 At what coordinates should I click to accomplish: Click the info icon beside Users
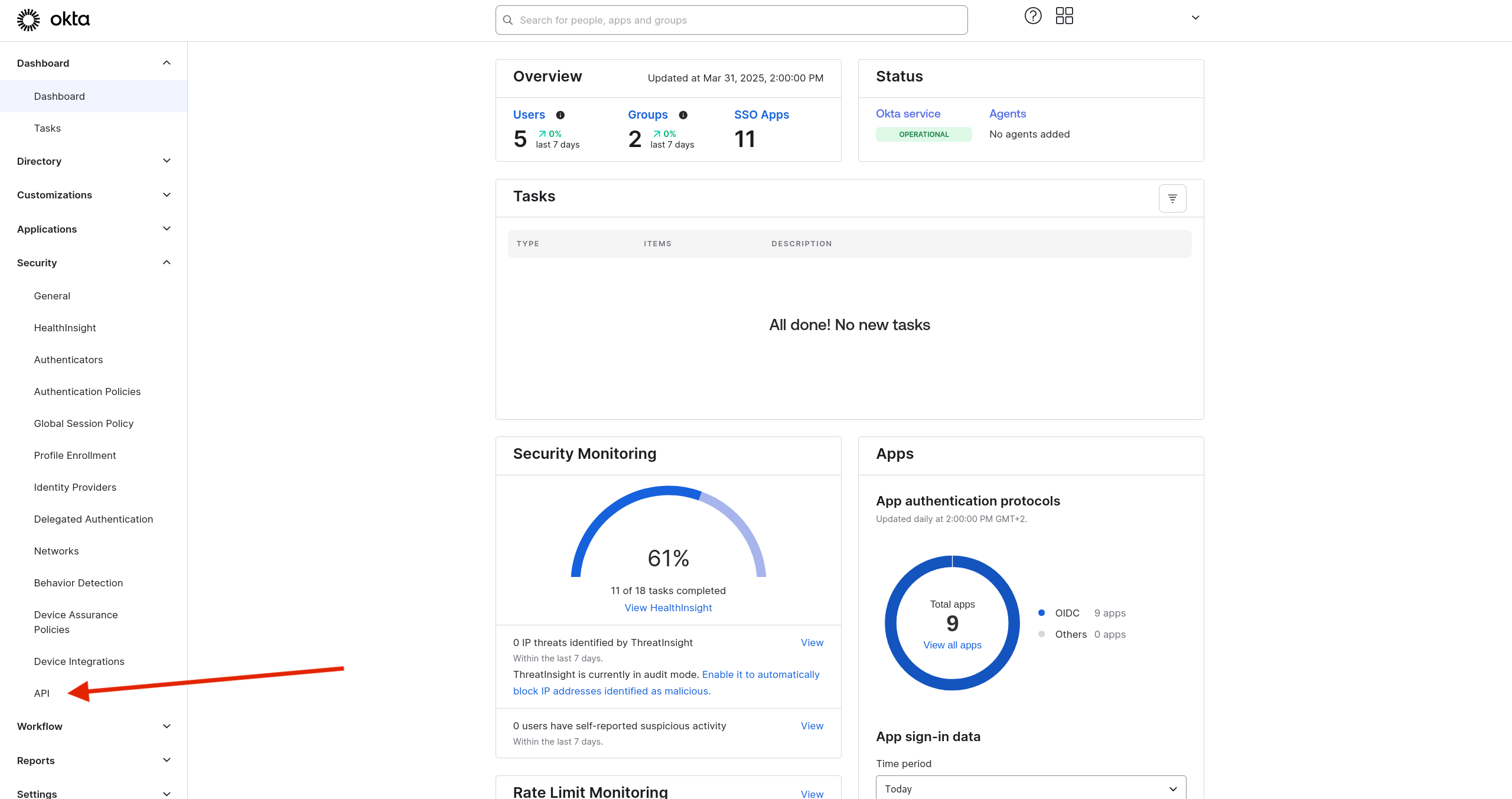coord(561,115)
